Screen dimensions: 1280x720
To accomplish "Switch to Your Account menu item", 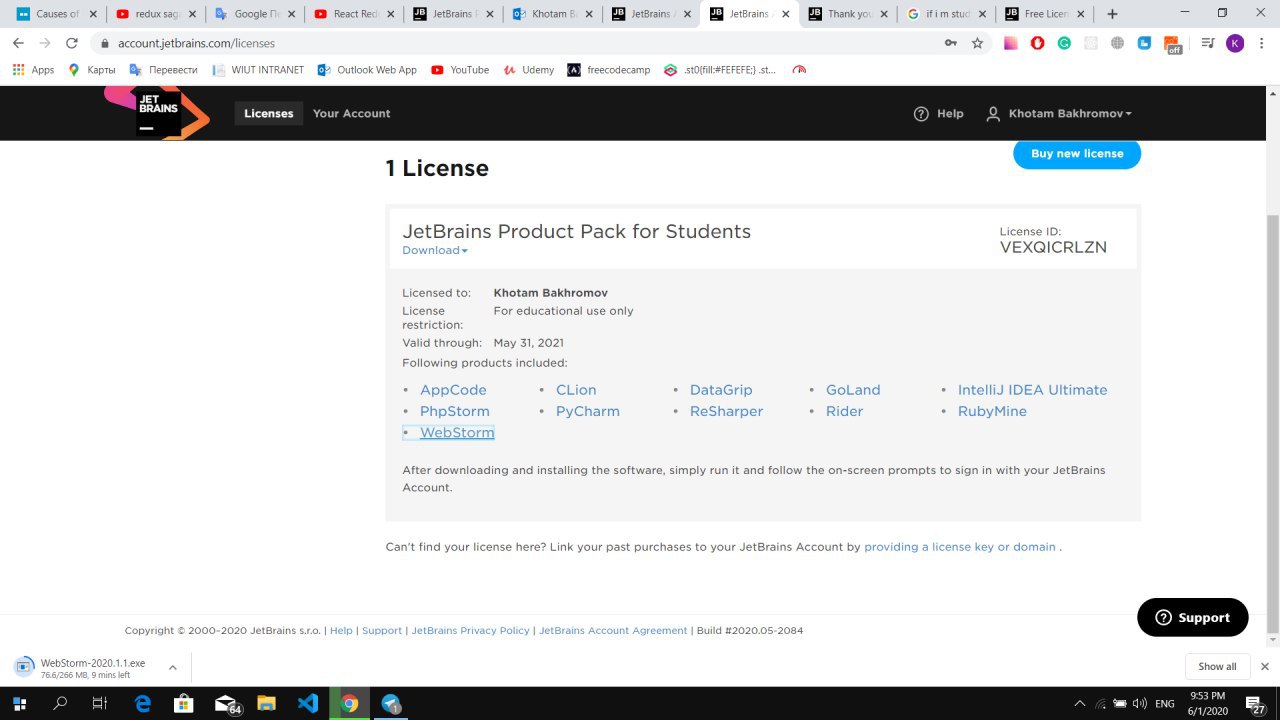I will point(351,114).
